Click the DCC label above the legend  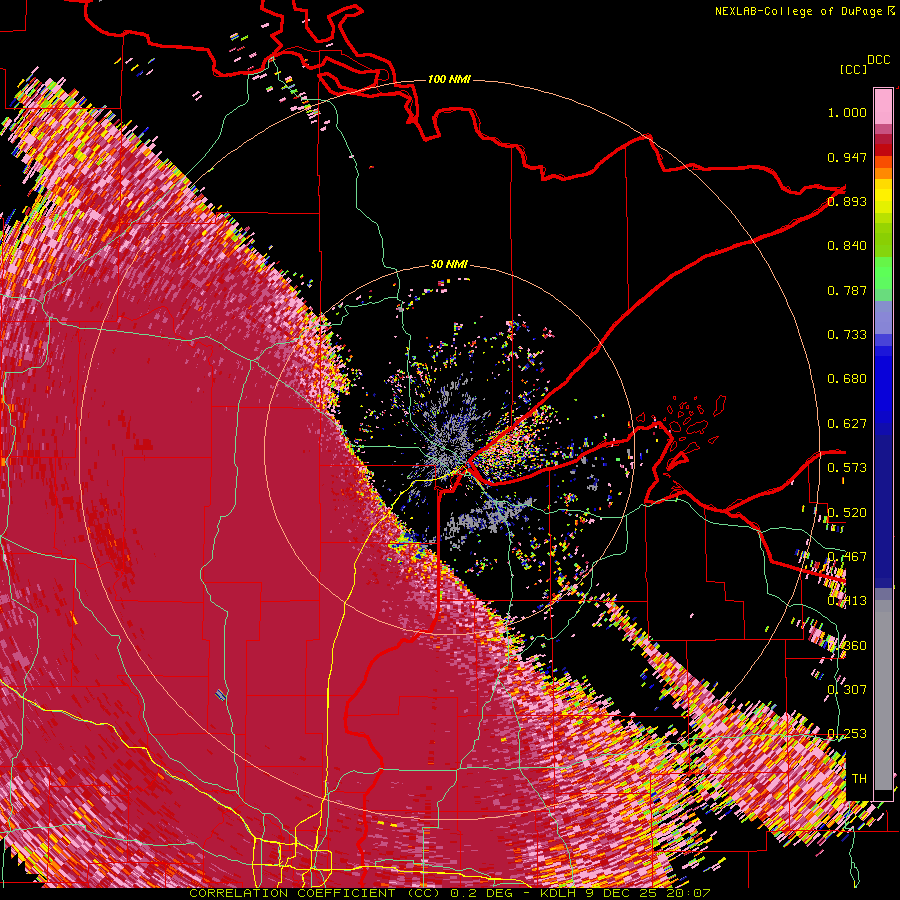pos(878,60)
